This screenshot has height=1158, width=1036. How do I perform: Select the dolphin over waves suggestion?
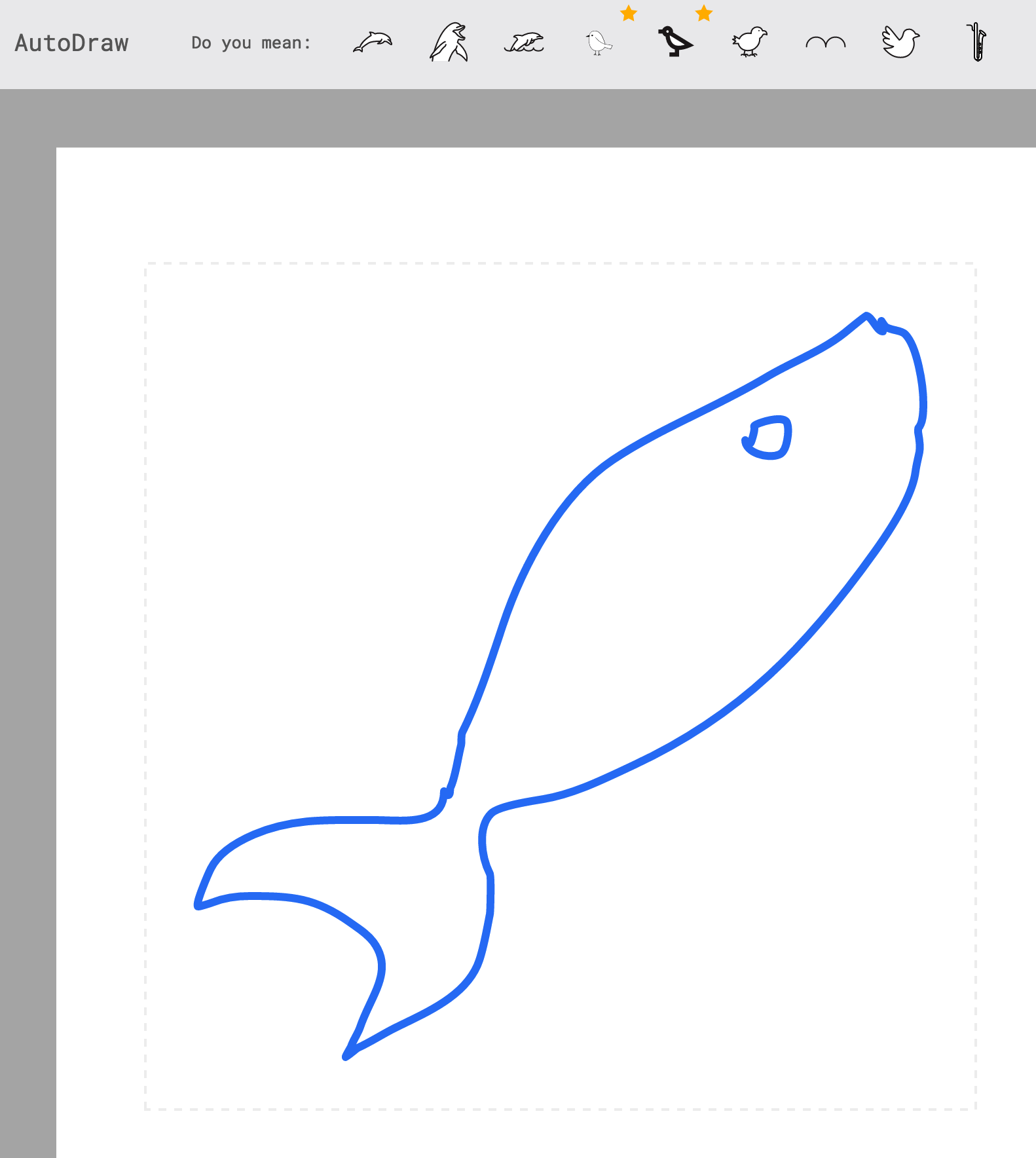[524, 43]
